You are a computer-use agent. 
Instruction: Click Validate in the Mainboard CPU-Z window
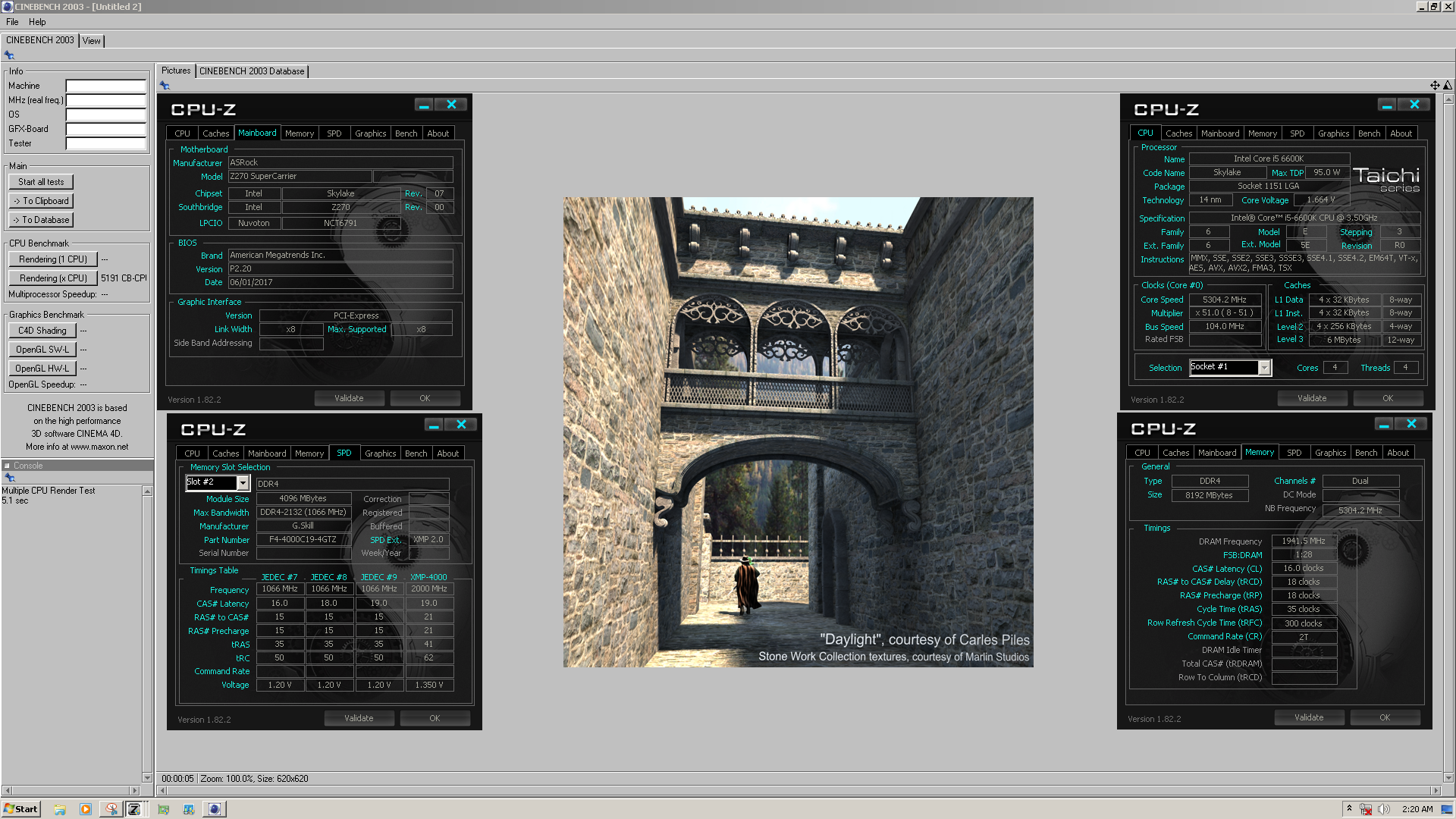tap(349, 398)
